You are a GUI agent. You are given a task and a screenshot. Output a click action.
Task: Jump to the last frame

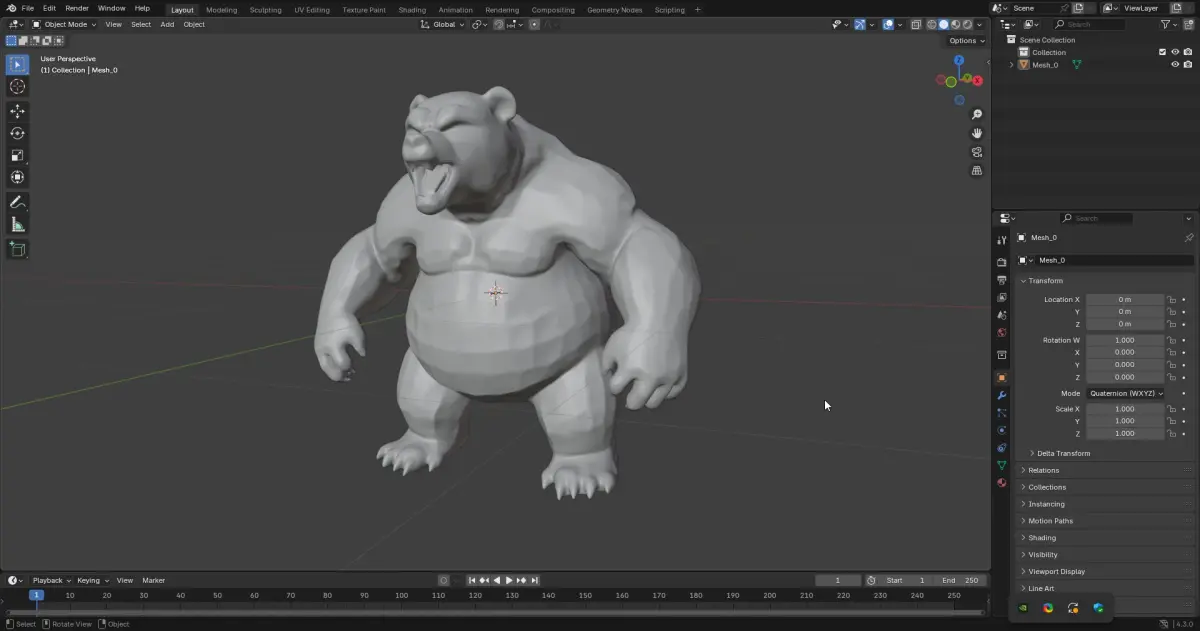click(x=535, y=580)
